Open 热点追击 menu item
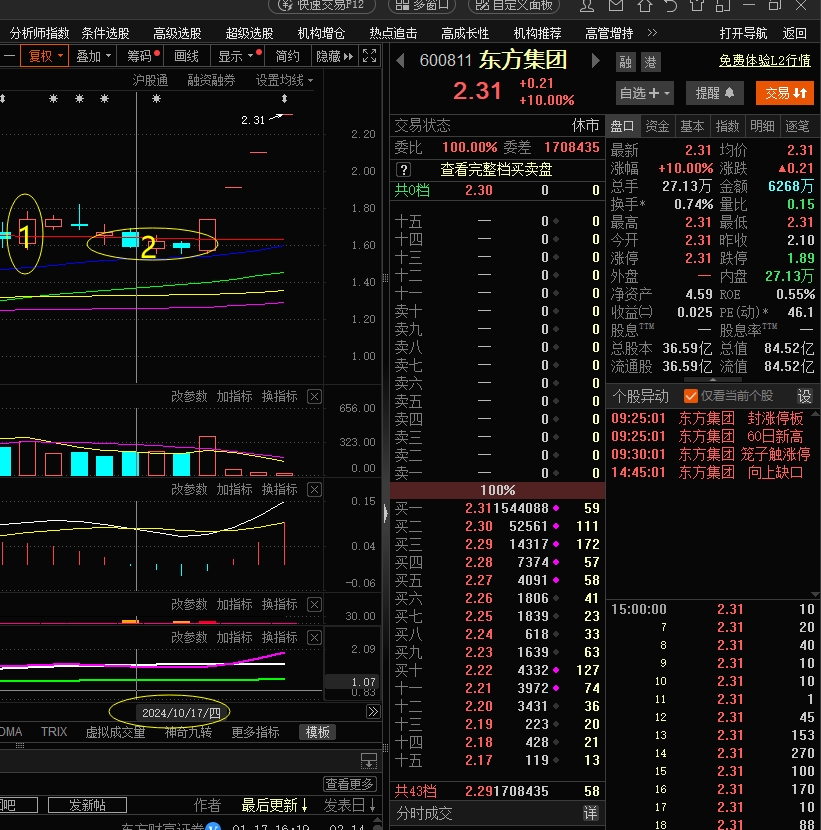Image resolution: width=821 pixels, height=830 pixels. pos(393,33)
